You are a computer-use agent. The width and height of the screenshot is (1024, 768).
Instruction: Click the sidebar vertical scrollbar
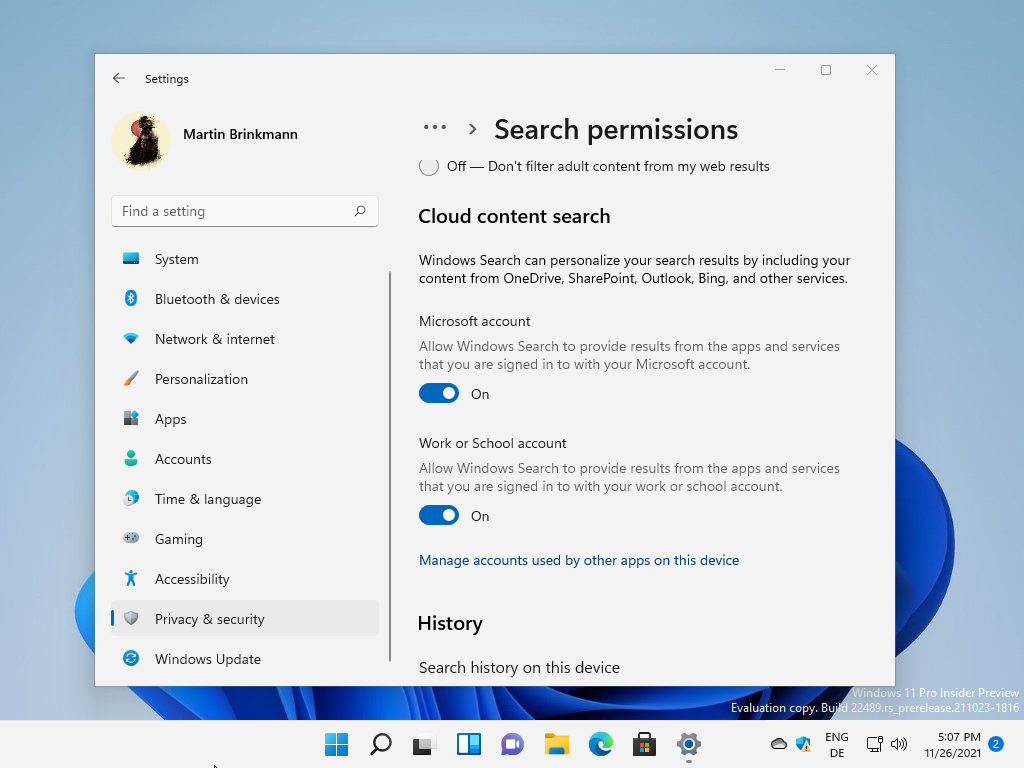(390, 466)
